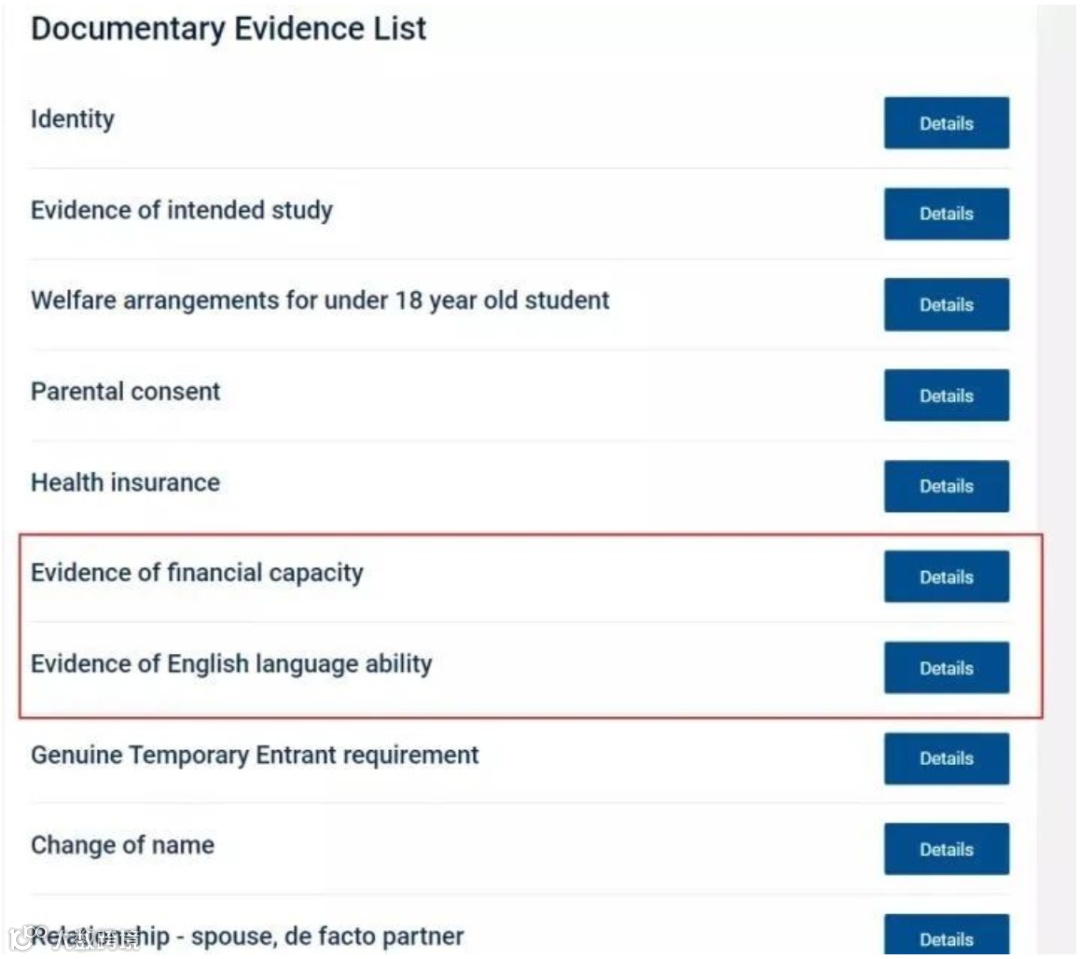1080x959 pixels.
Task: Select the Welfare arrangements row label
Action: point(320,300)
